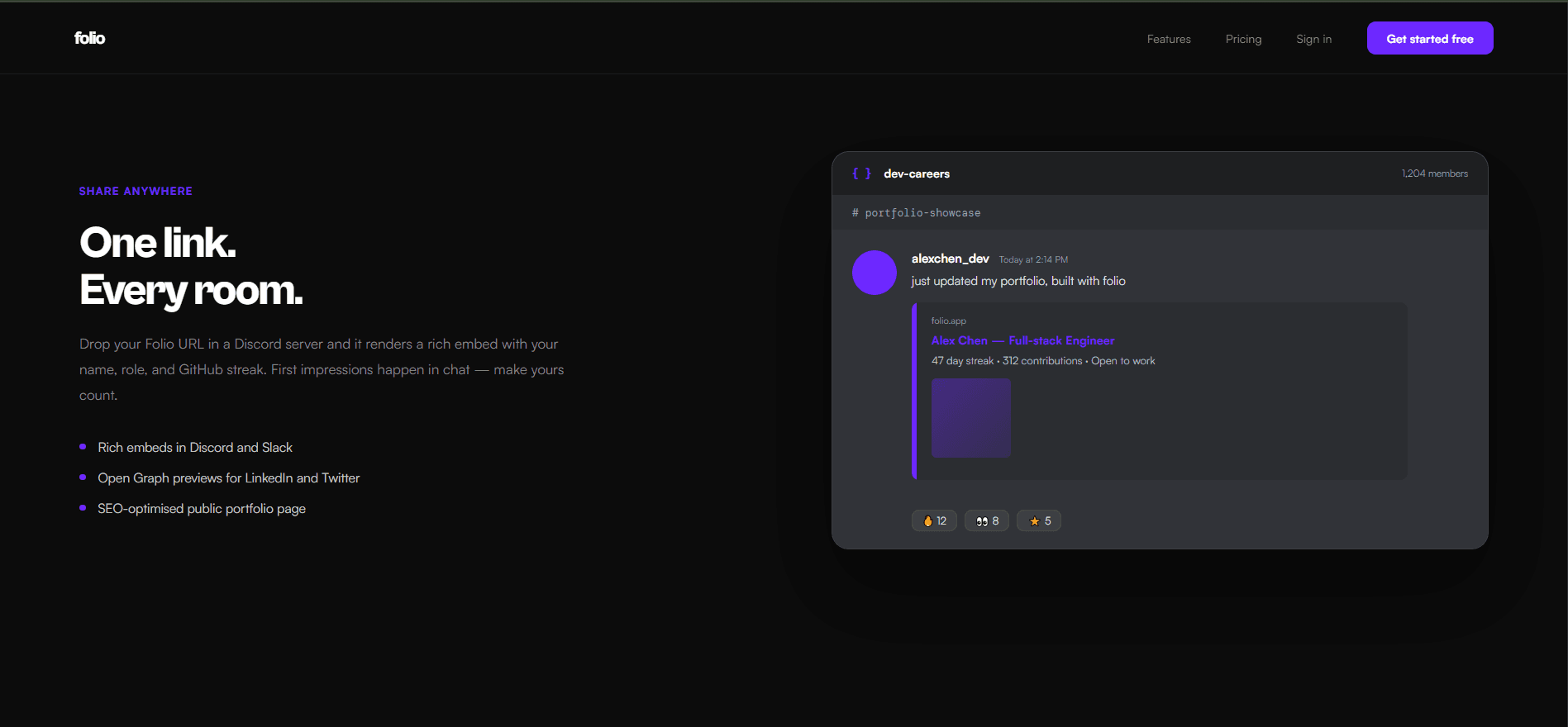Click the SHARE ANYWHERE label
This screenshot has width=1568, height=727.
136,191
